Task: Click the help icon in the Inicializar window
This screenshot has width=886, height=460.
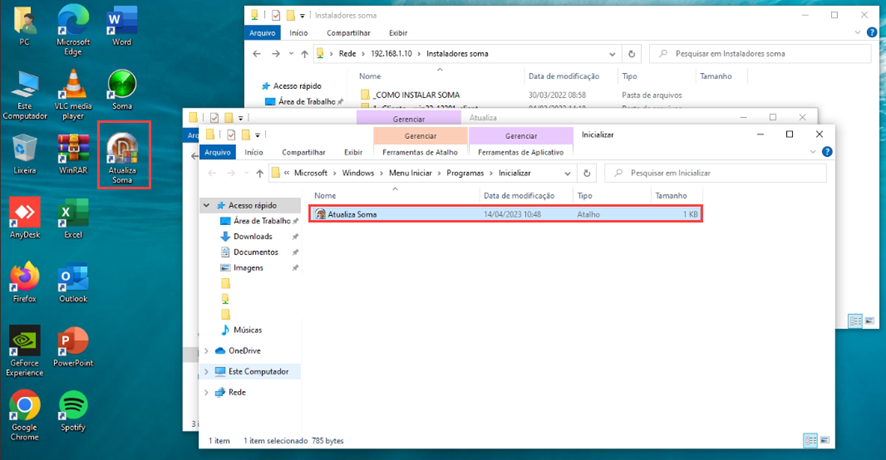Action: click(x=827, y=151)
